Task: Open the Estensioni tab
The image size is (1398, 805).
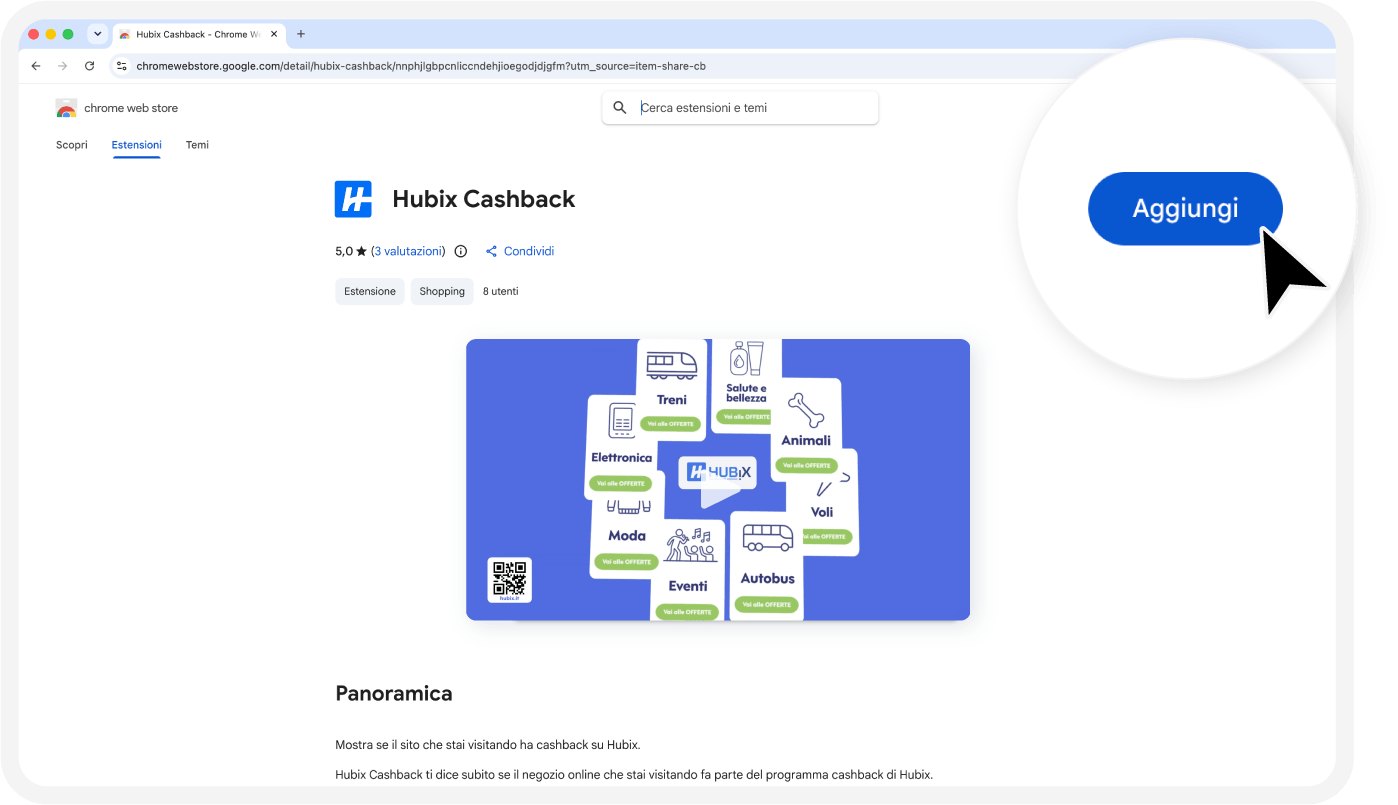Action: [x=137, y=145]
